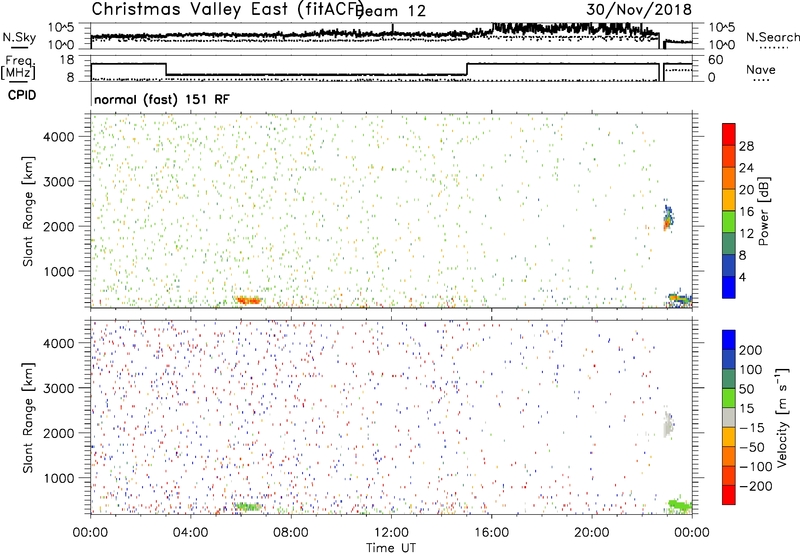Click the '08:00' time axis tick label
Viewport: 800px width, 554px height.
pos(291,532)
